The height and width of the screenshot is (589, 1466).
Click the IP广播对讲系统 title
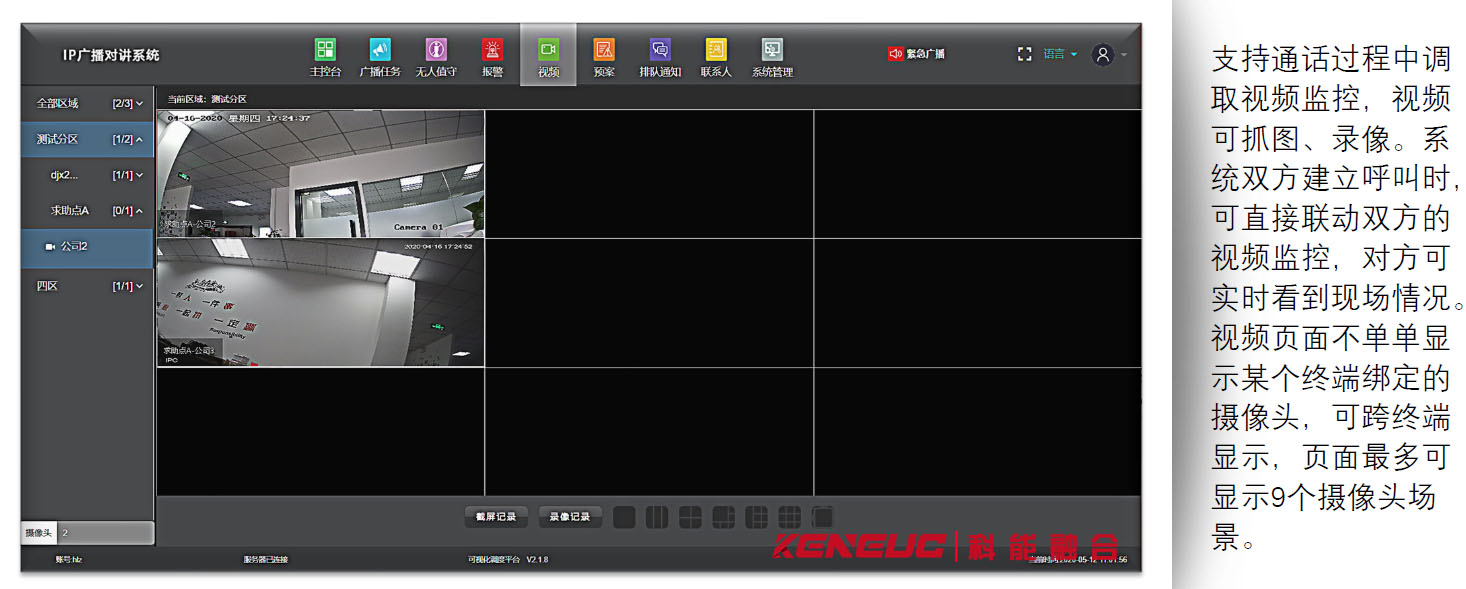(x=110, y=55)
